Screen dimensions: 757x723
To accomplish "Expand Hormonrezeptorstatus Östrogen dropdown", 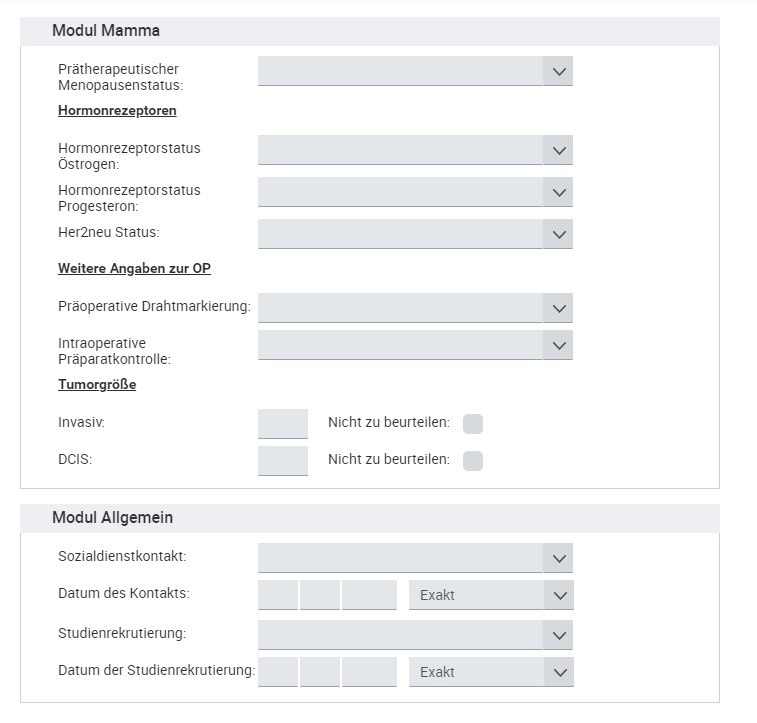I will (x=558, y=150).
